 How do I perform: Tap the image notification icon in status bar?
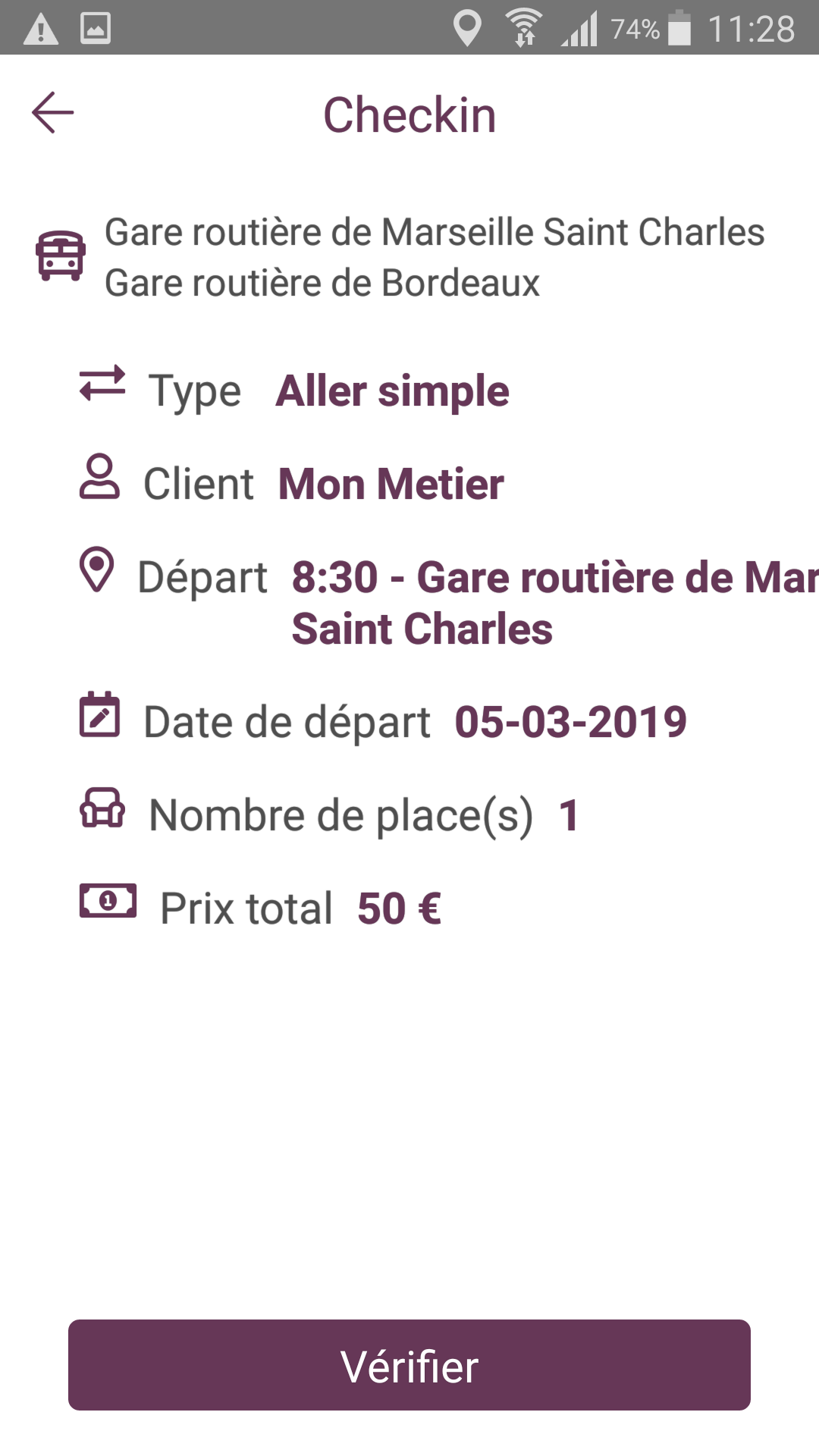[x=96, y=29]
